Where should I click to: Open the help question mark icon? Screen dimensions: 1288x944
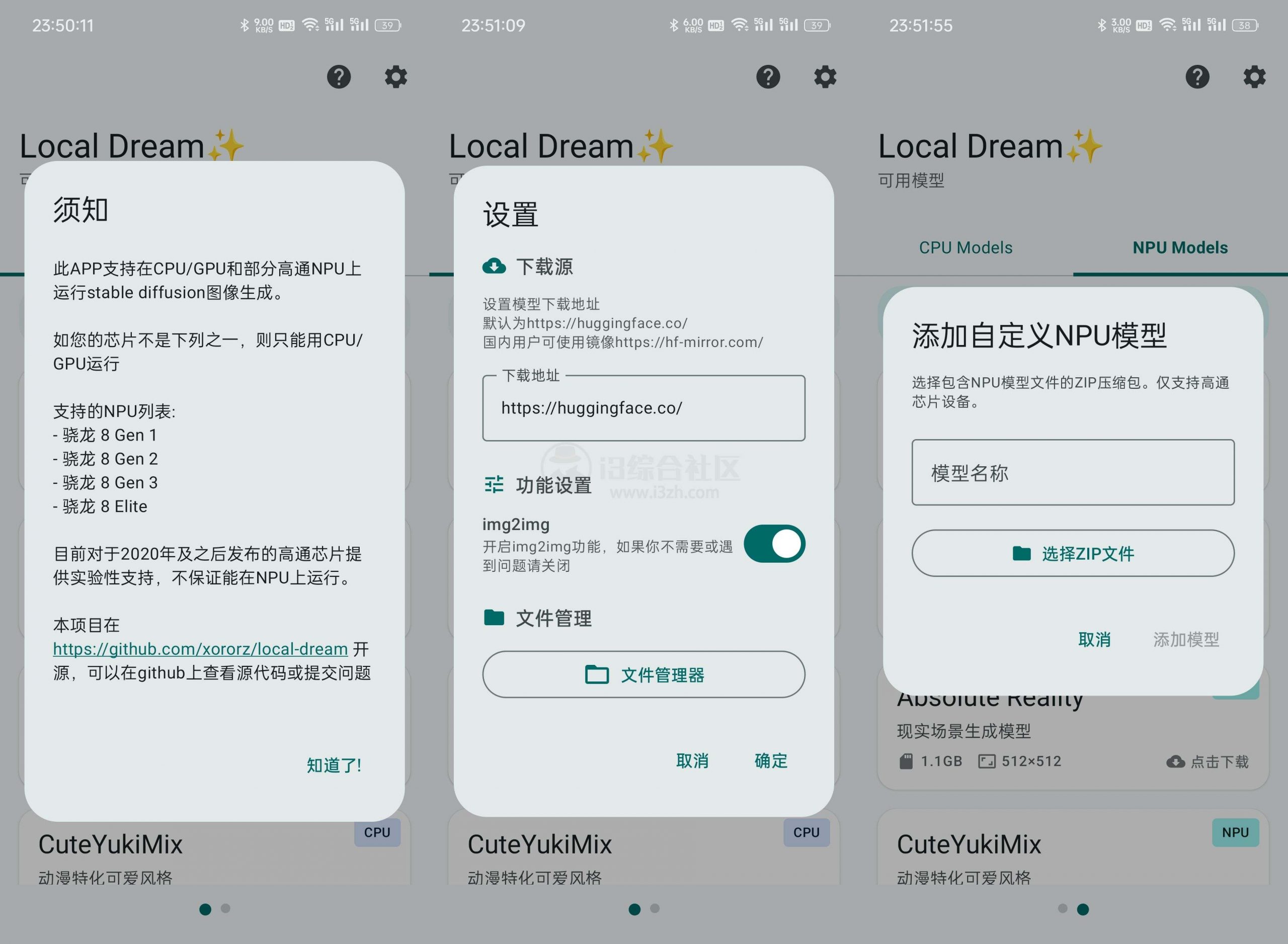click(x=340, y=76)
